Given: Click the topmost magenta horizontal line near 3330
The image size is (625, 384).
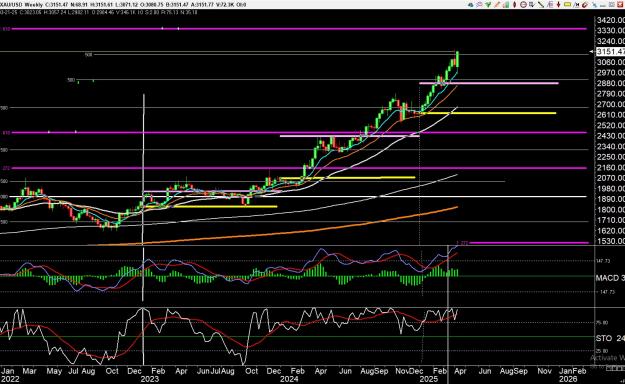Looking at the screenshot, I should coord(299,29).
